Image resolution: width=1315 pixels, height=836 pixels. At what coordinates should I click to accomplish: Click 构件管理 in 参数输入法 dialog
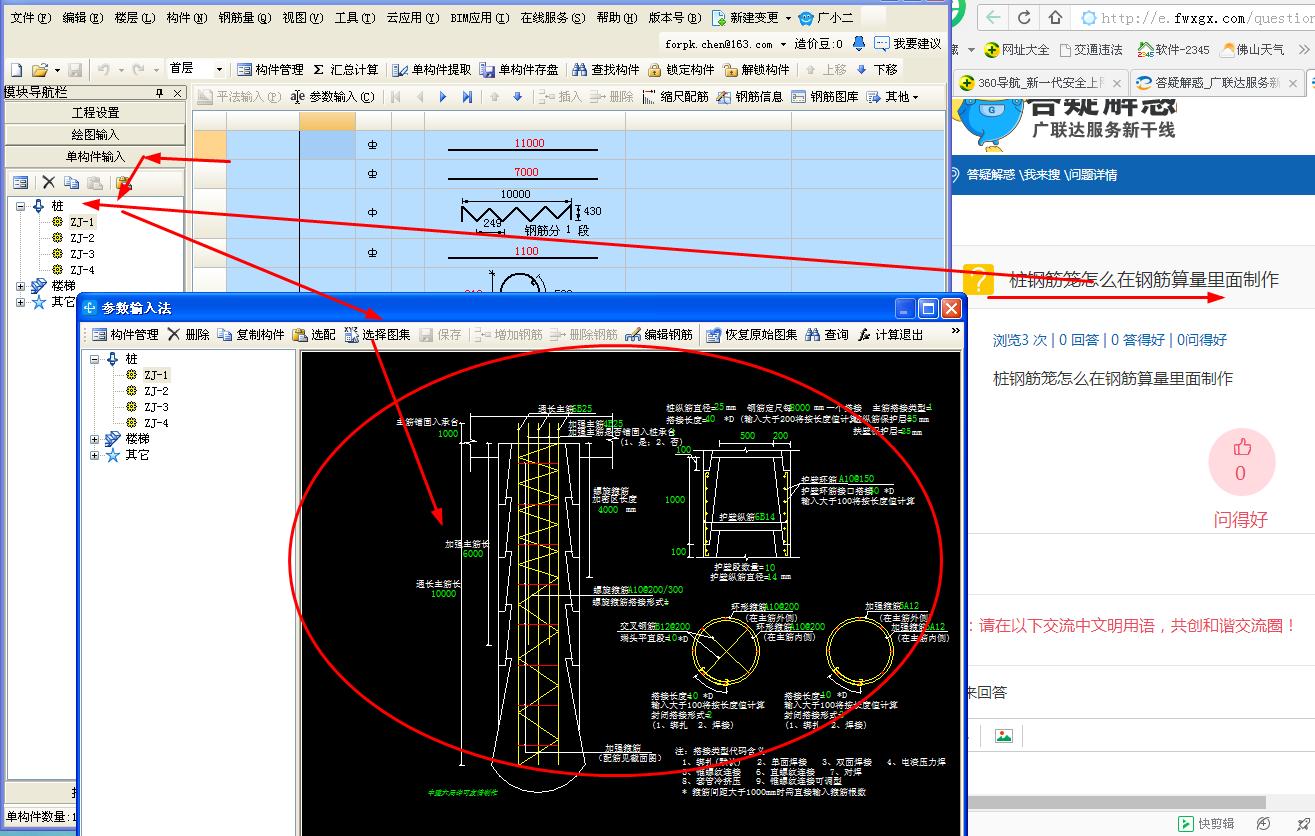coord(125,335)
